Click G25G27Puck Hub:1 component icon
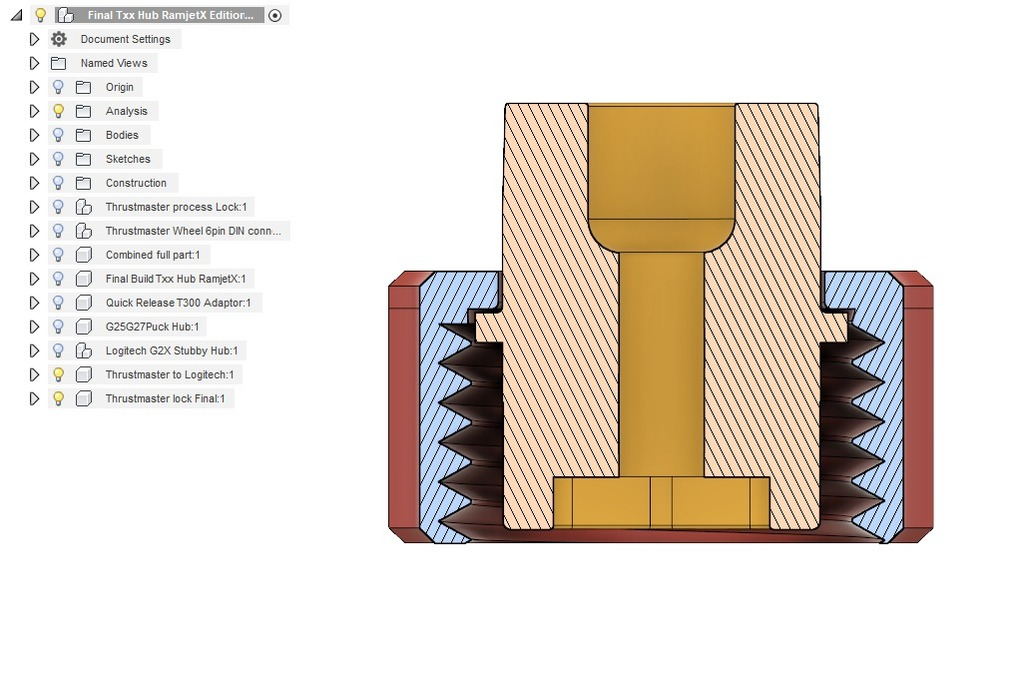 [x=84, y=327]
